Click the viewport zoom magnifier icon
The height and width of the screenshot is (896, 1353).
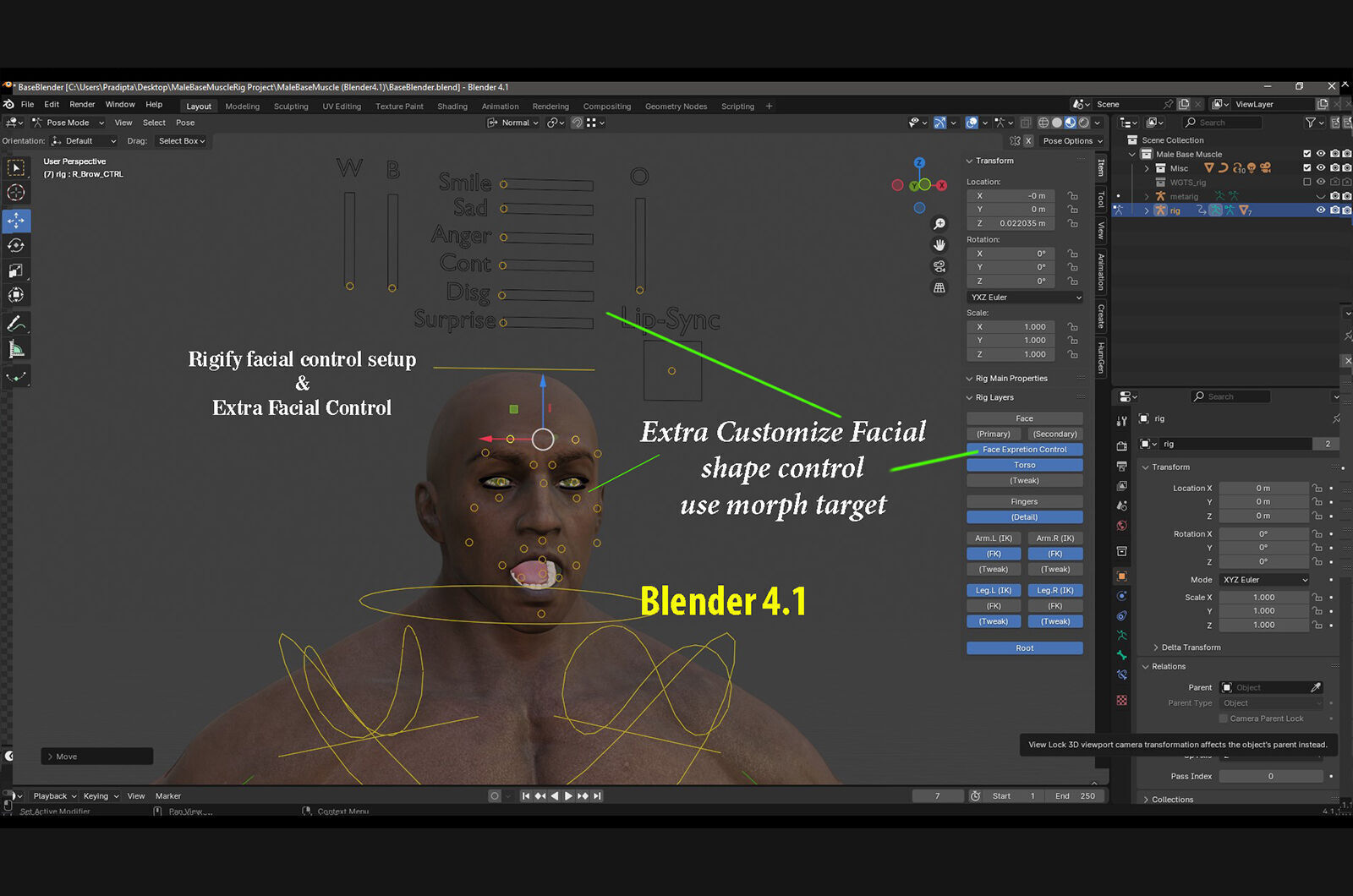click(939, 224)
